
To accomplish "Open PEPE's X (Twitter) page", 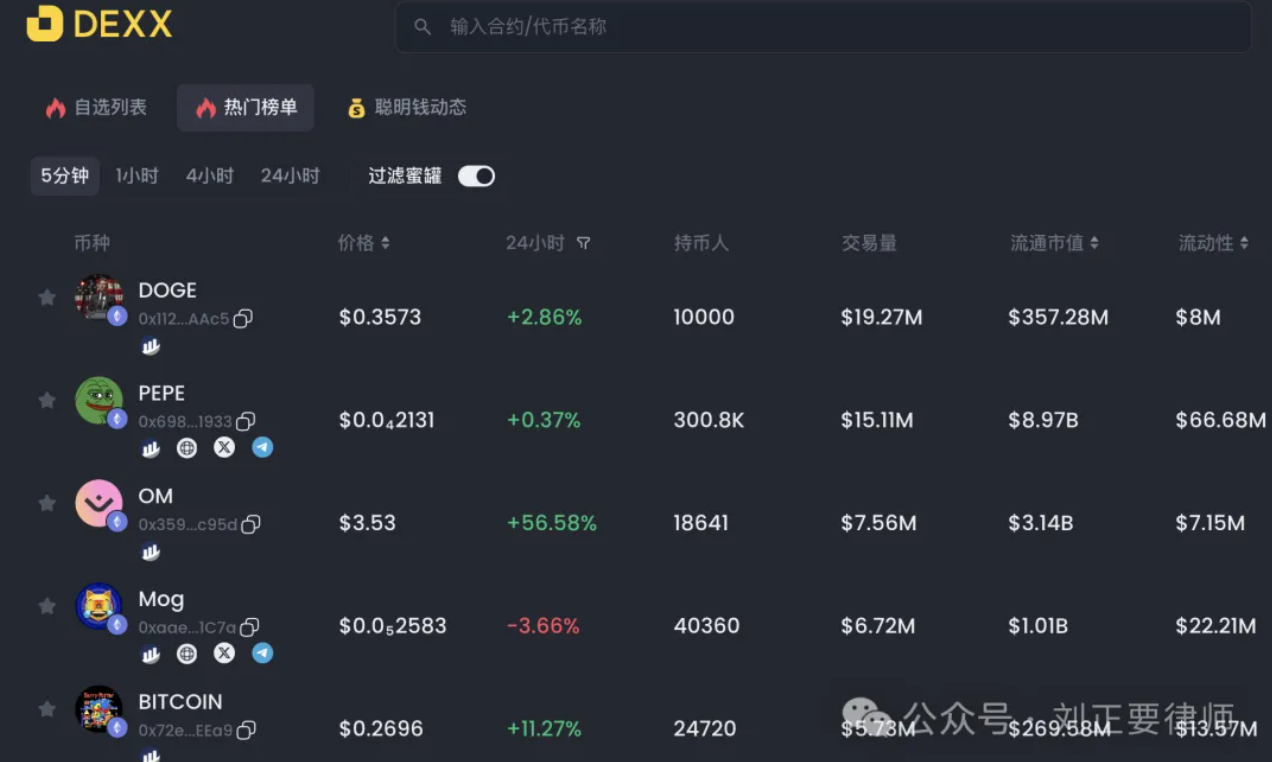I will [224, 447].
